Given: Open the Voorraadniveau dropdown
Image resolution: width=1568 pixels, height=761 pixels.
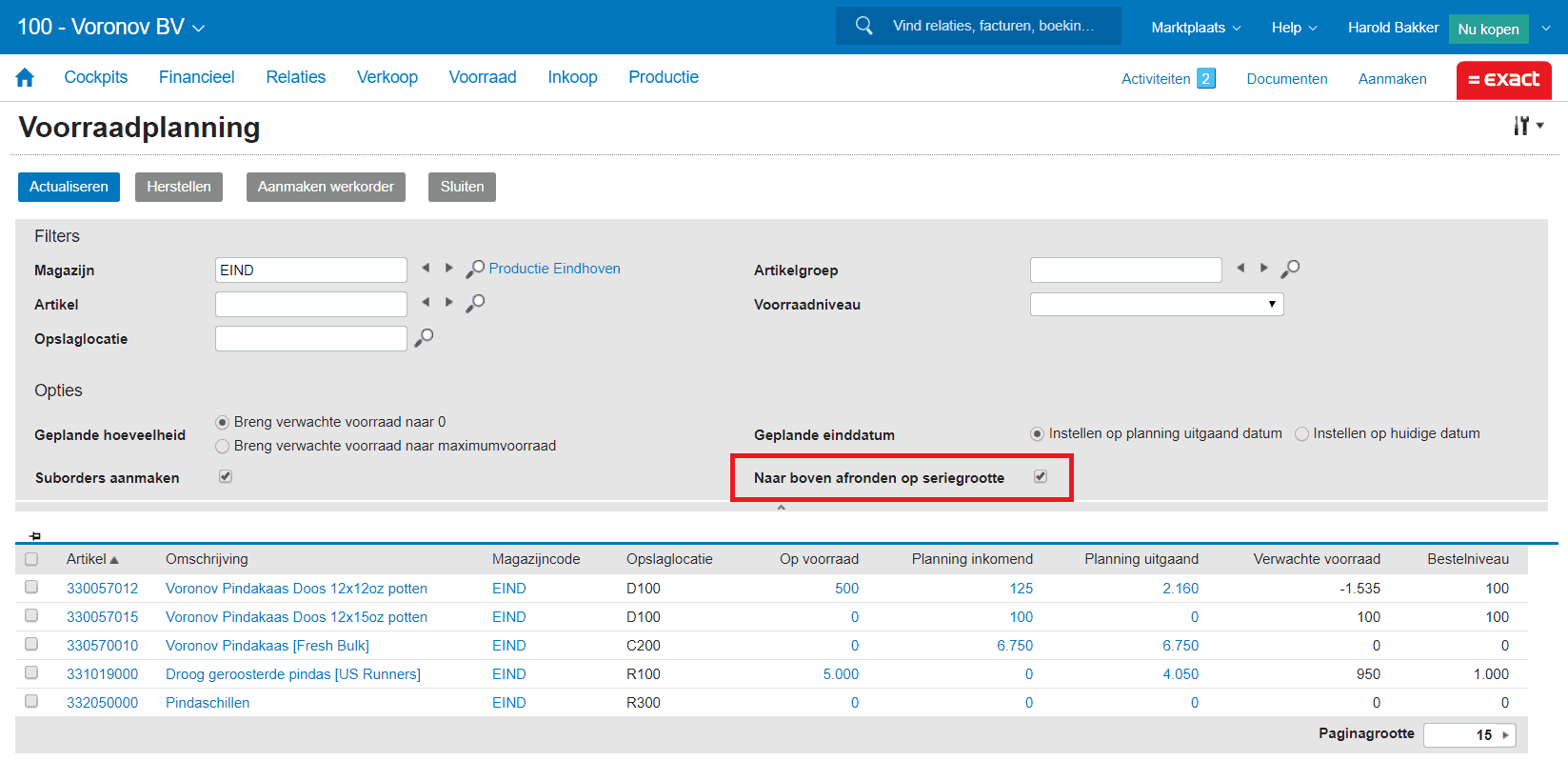Looking at the screenshot, I should tap(1156, 304).
